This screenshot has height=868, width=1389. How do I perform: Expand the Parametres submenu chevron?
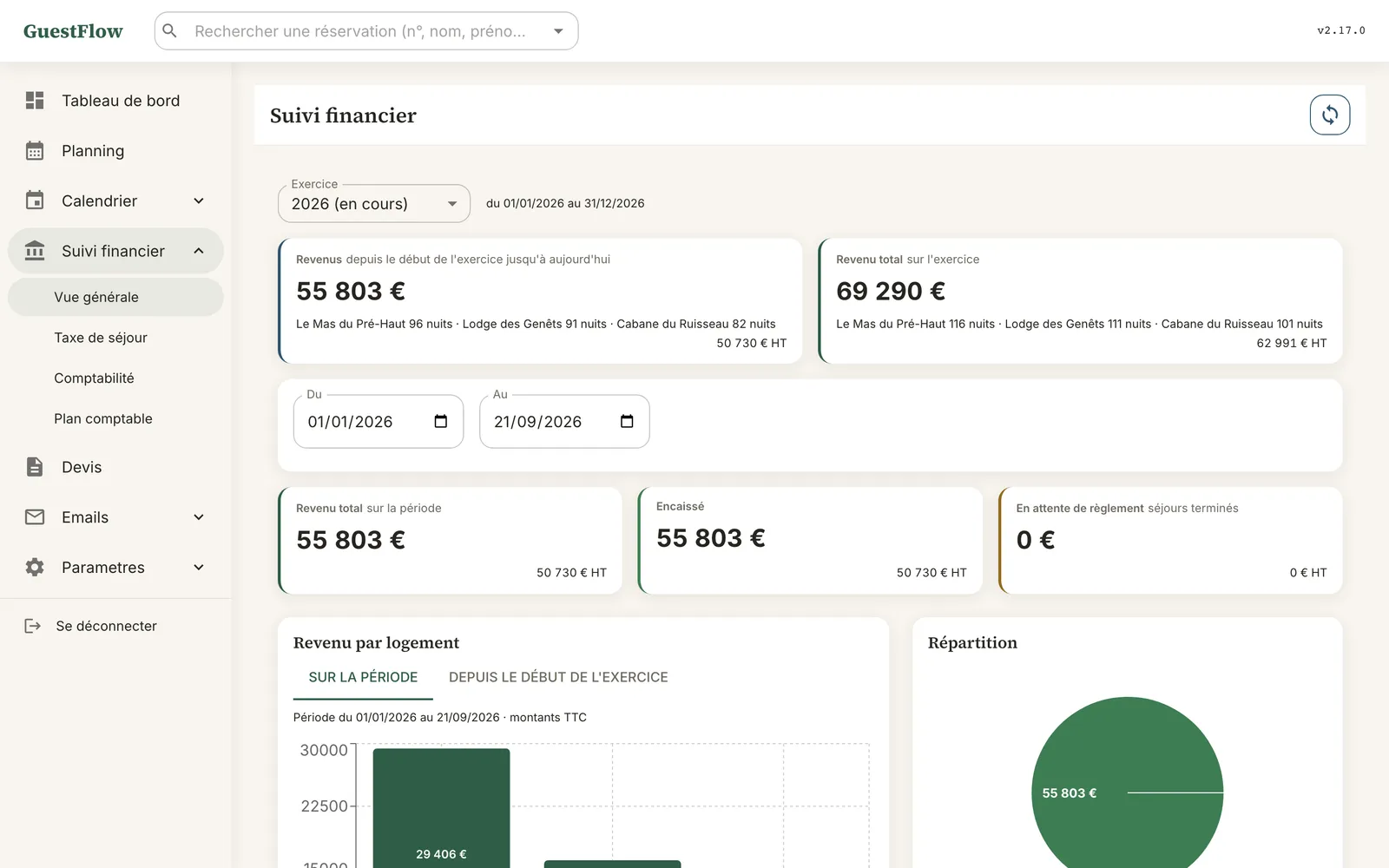click(x=199, y=568)
